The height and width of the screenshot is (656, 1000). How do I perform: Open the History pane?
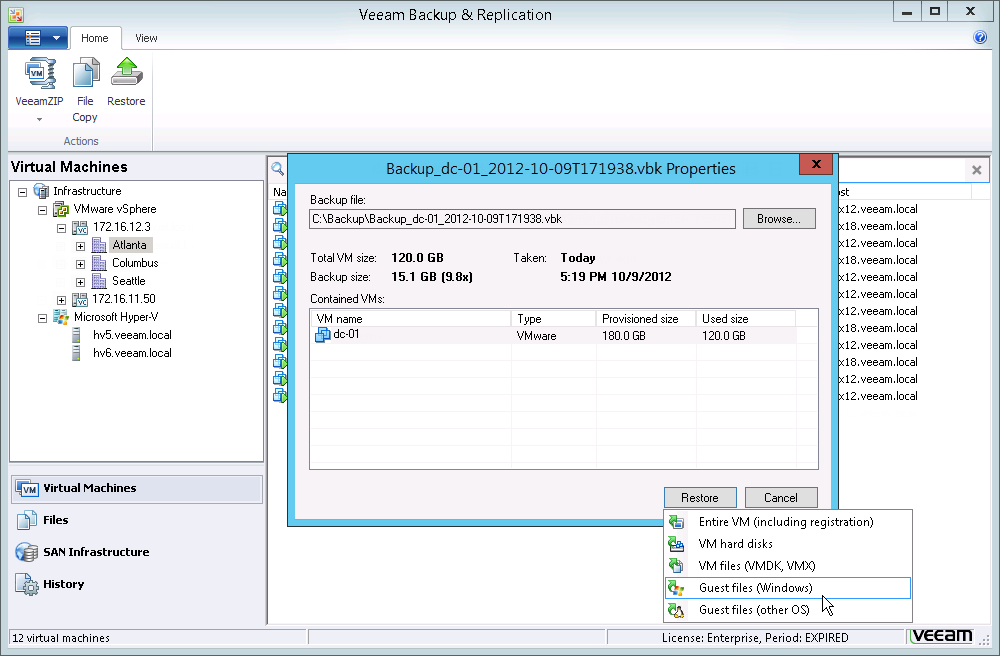pos(63,584)
